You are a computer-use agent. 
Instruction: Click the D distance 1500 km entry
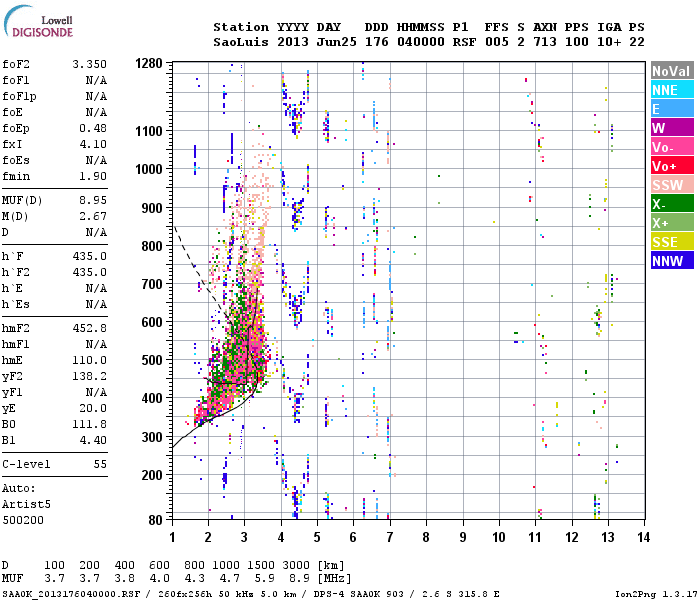261,565
